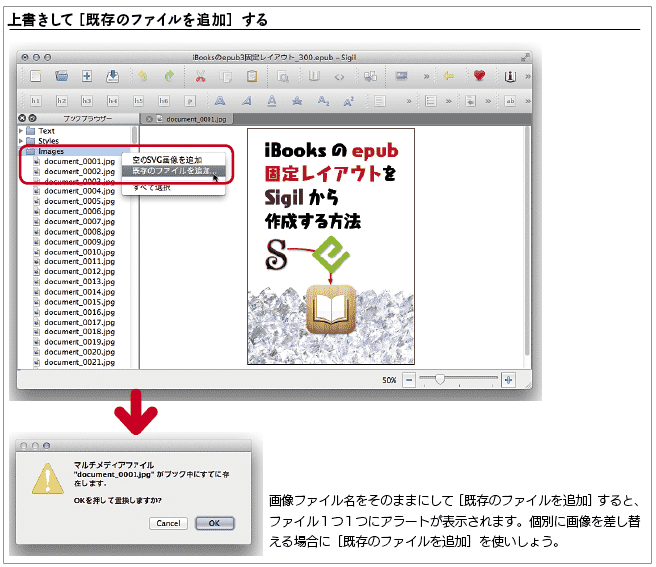656x567 pixels.
Task: Apply Heading 5 with h5 icon
Action: click(x=138, y=101)
